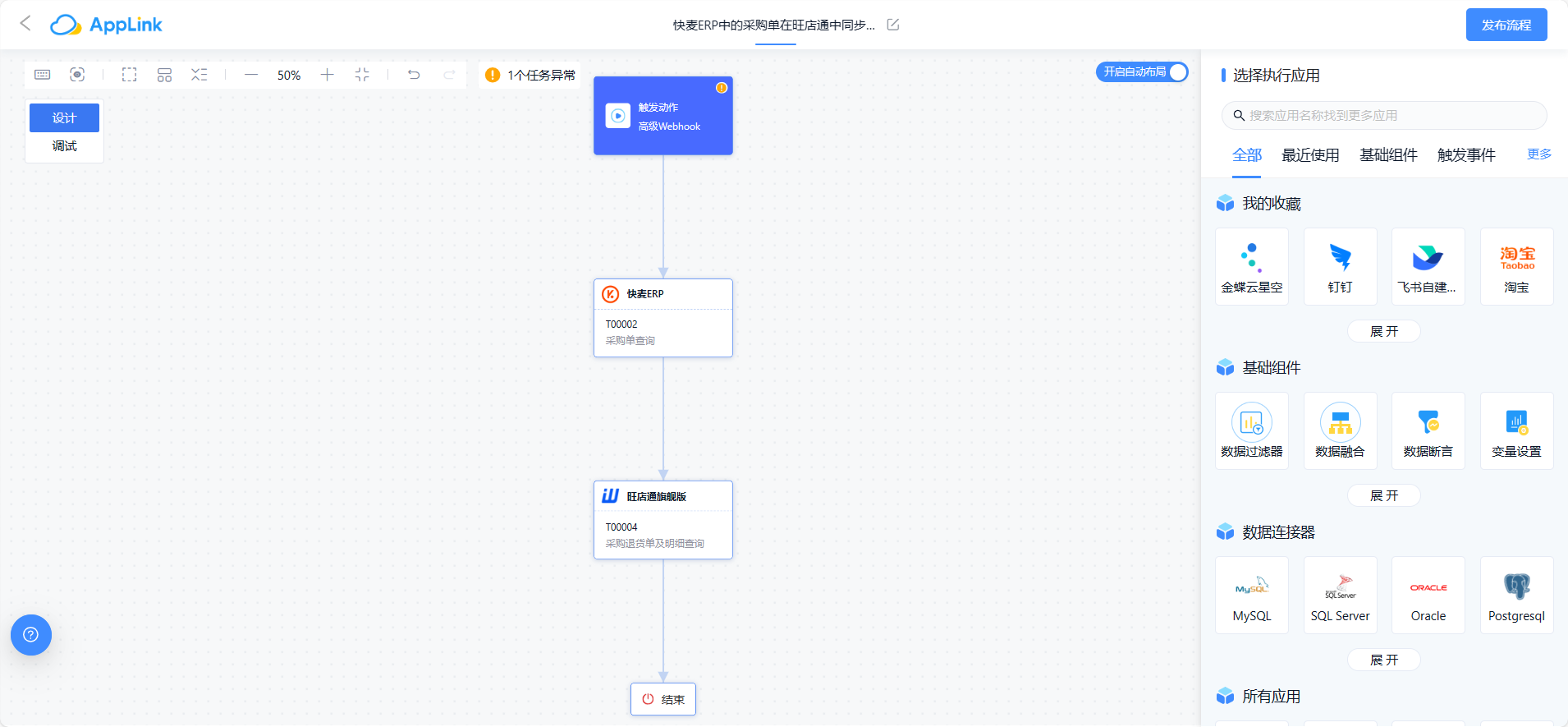Click the screenshot capture toolbar icon
This screenshot has width=1568, height=727.
tap(77, 75)
